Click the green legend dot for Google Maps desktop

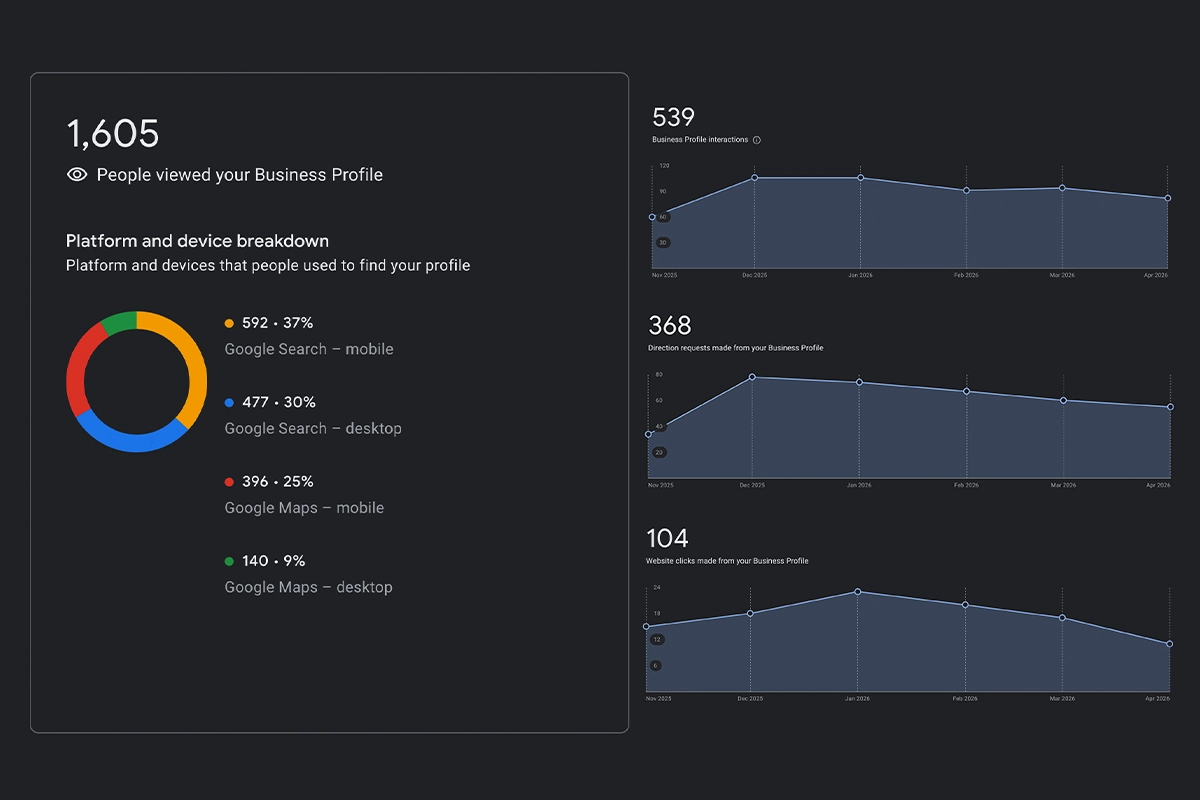pyautogui.click(x=229, y=561)
